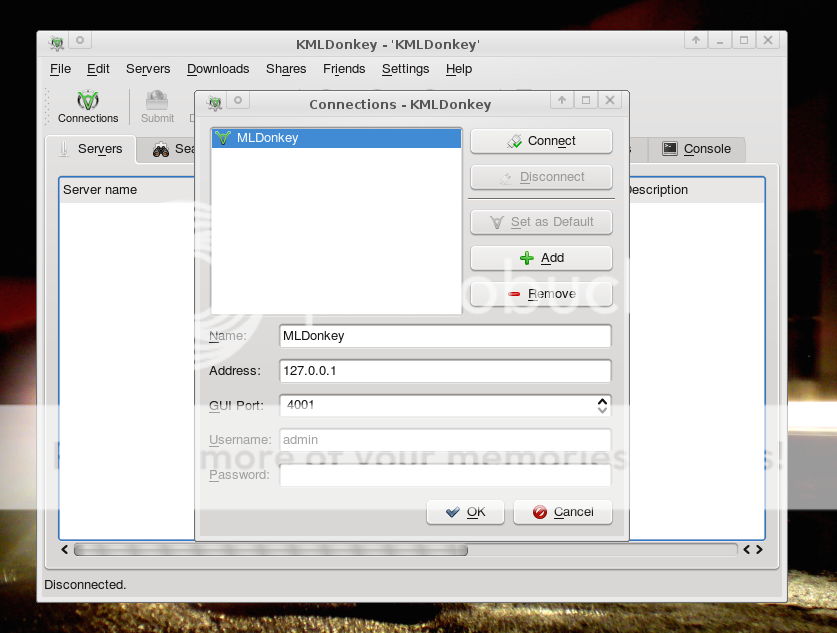Switch to the Console tab
The width and height of the screenshot is (837, 633).
click(x=697, y=149)
